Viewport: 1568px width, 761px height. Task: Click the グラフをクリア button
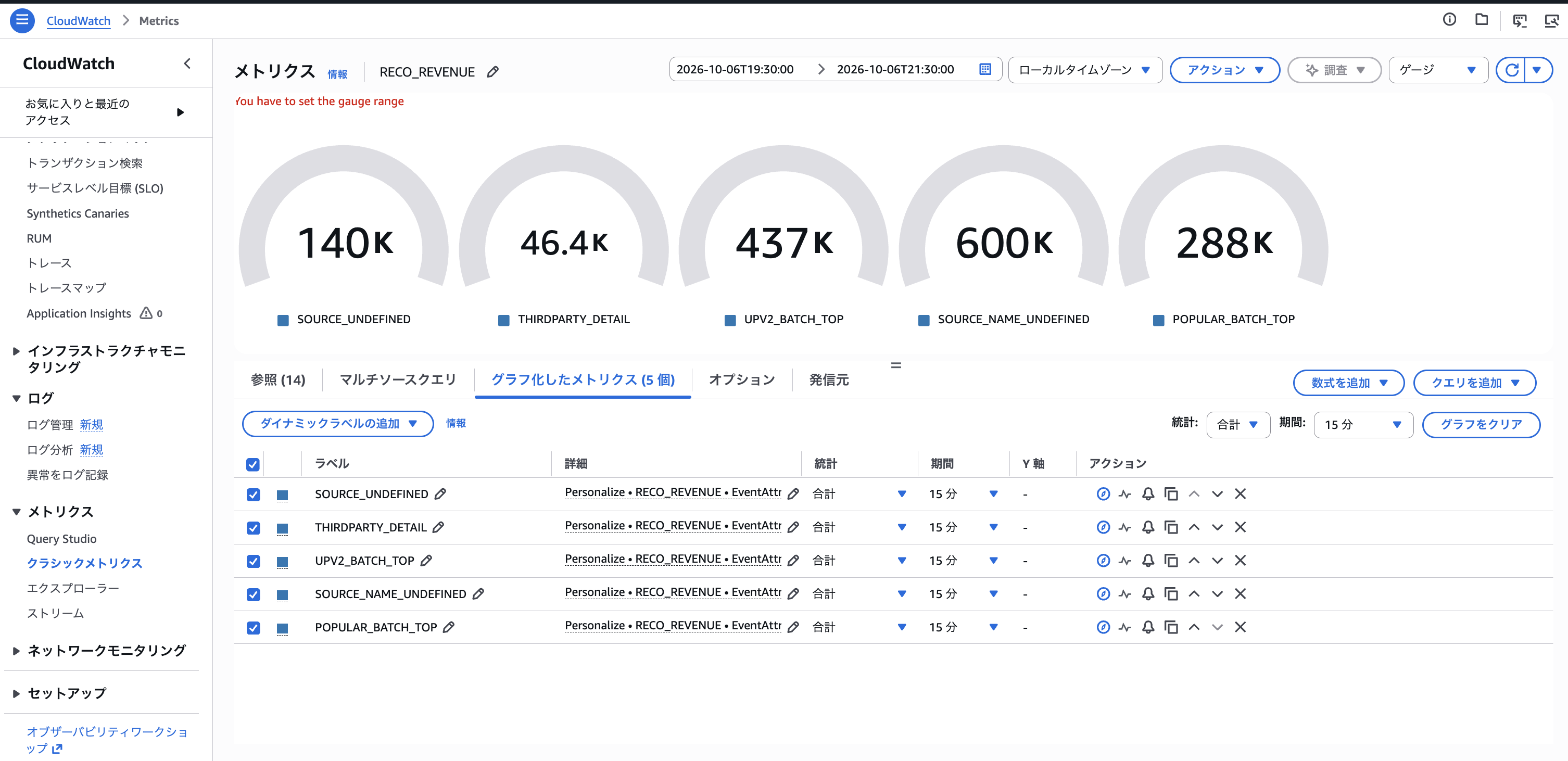click(1481, 424)
